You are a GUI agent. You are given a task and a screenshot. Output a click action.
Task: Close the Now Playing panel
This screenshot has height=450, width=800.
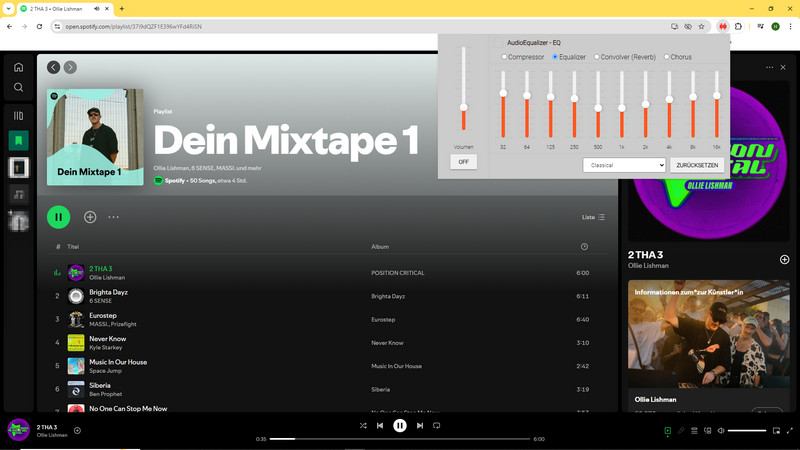(783, 67)
